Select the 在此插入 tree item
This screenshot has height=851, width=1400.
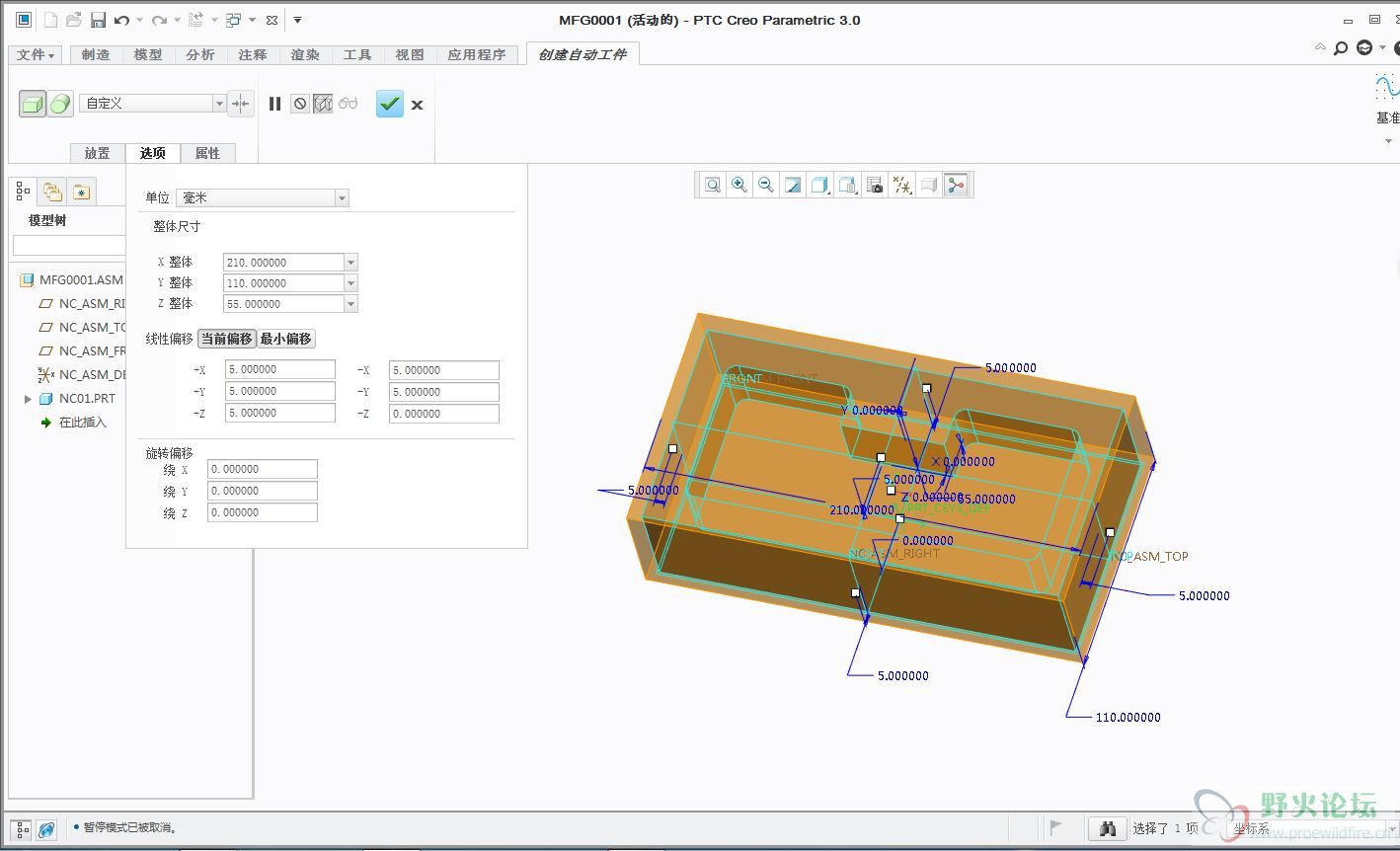73,423
